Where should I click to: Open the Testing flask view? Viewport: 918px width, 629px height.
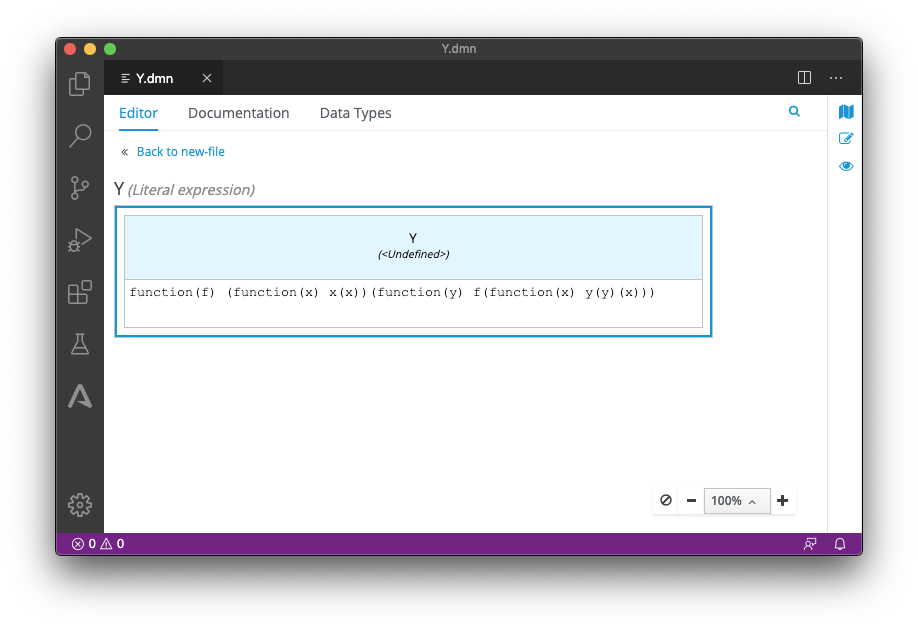[80, 344]
